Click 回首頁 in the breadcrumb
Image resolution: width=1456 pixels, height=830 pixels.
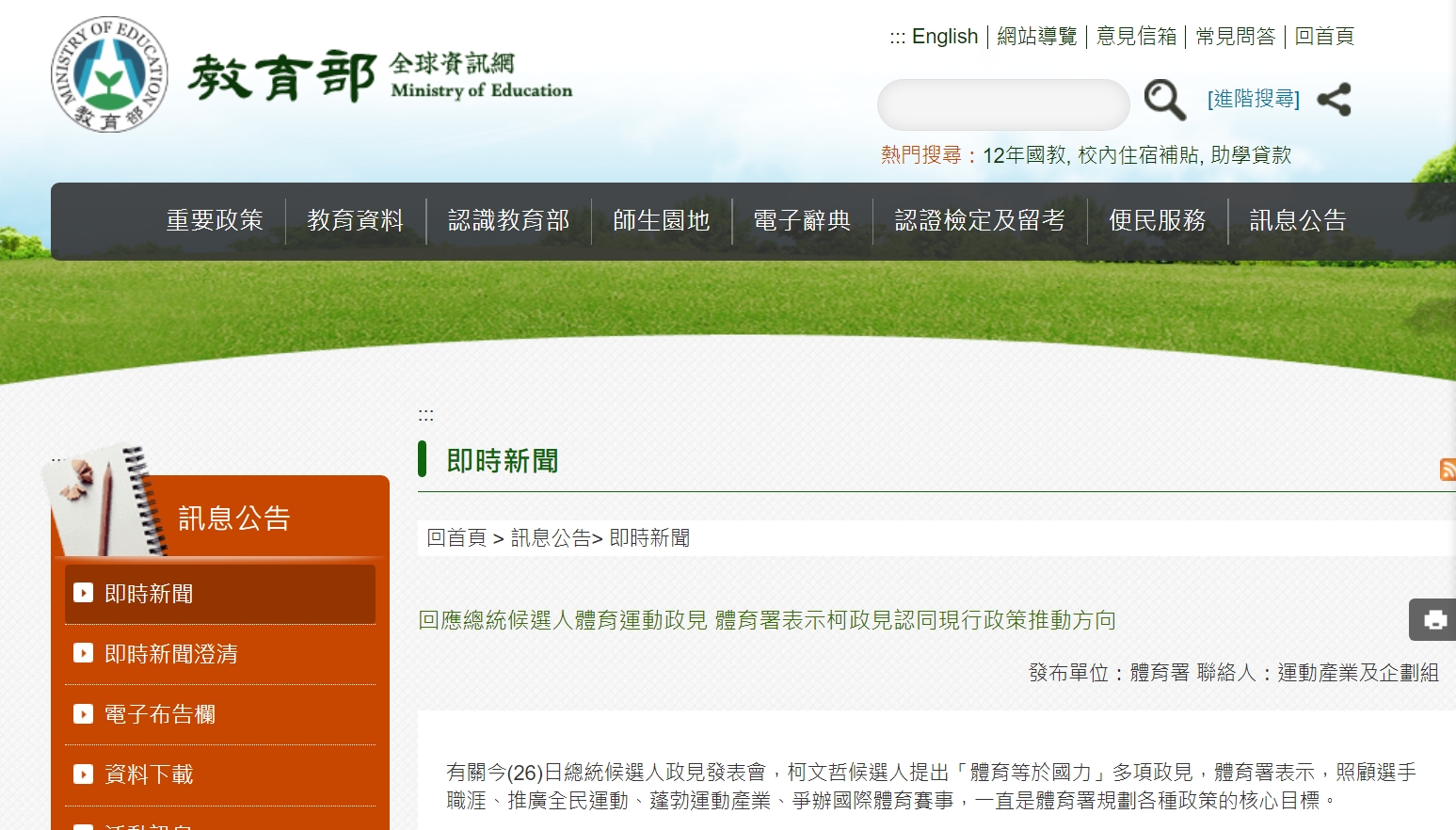click(456, 537)
